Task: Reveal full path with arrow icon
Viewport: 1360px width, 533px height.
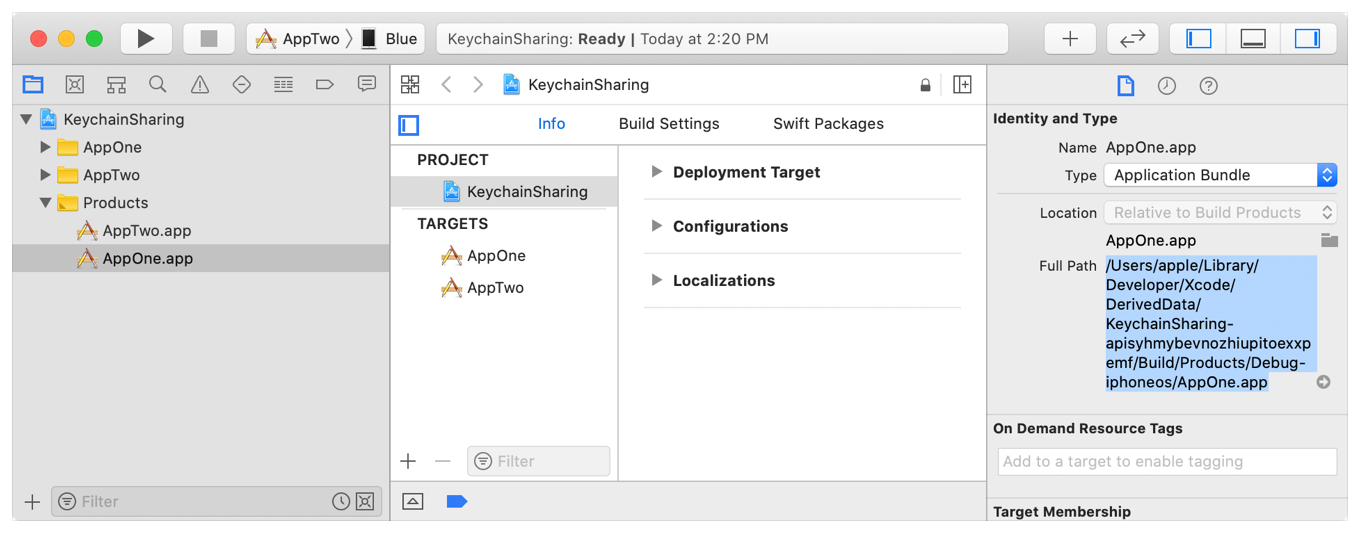Action: pyautogui.click(x=1323, y=382)
